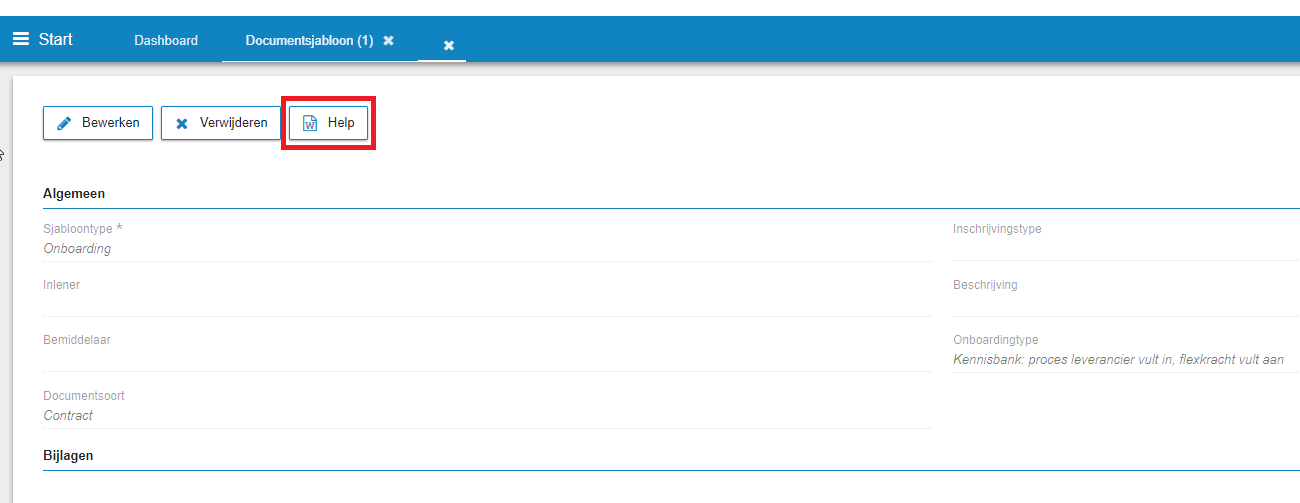Click the Word document icon on Help
Image resolution: width=1300 pixels, height=503 pixels.
(310, 124)
